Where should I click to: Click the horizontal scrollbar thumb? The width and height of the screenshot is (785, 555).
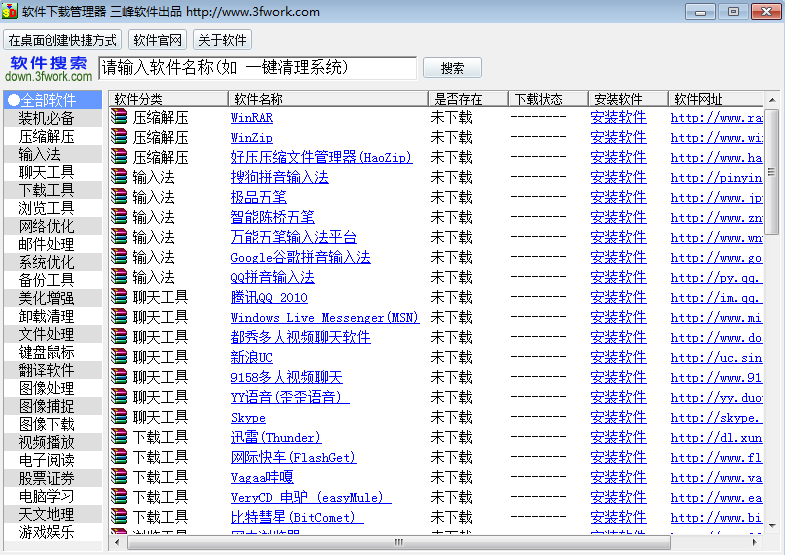point(399,542)
